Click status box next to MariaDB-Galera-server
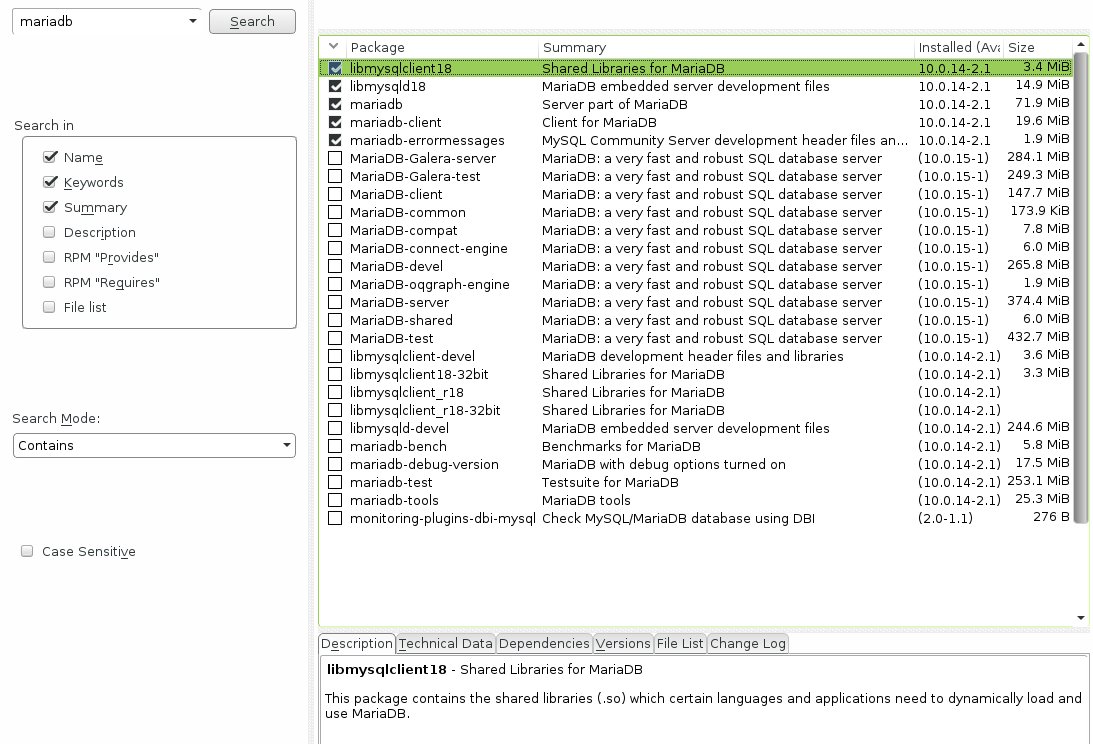 334,158
